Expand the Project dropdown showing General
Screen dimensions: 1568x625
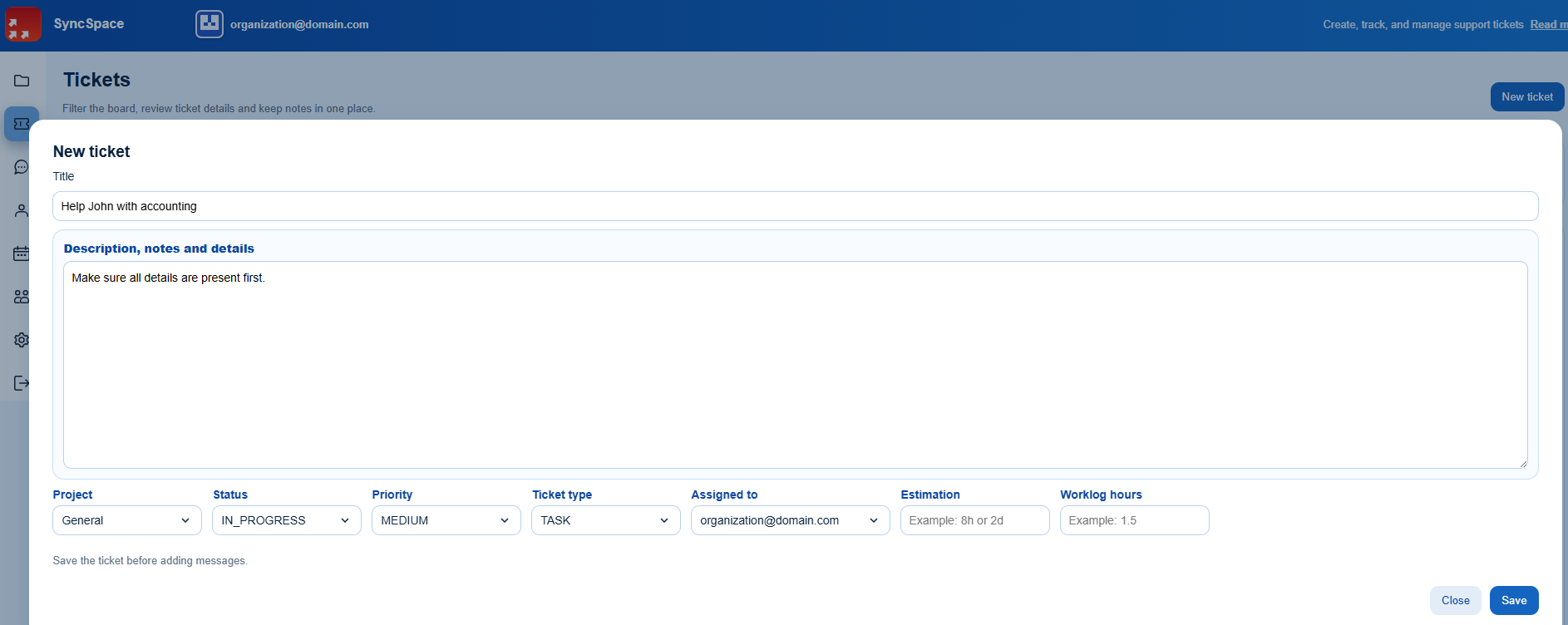127,520
